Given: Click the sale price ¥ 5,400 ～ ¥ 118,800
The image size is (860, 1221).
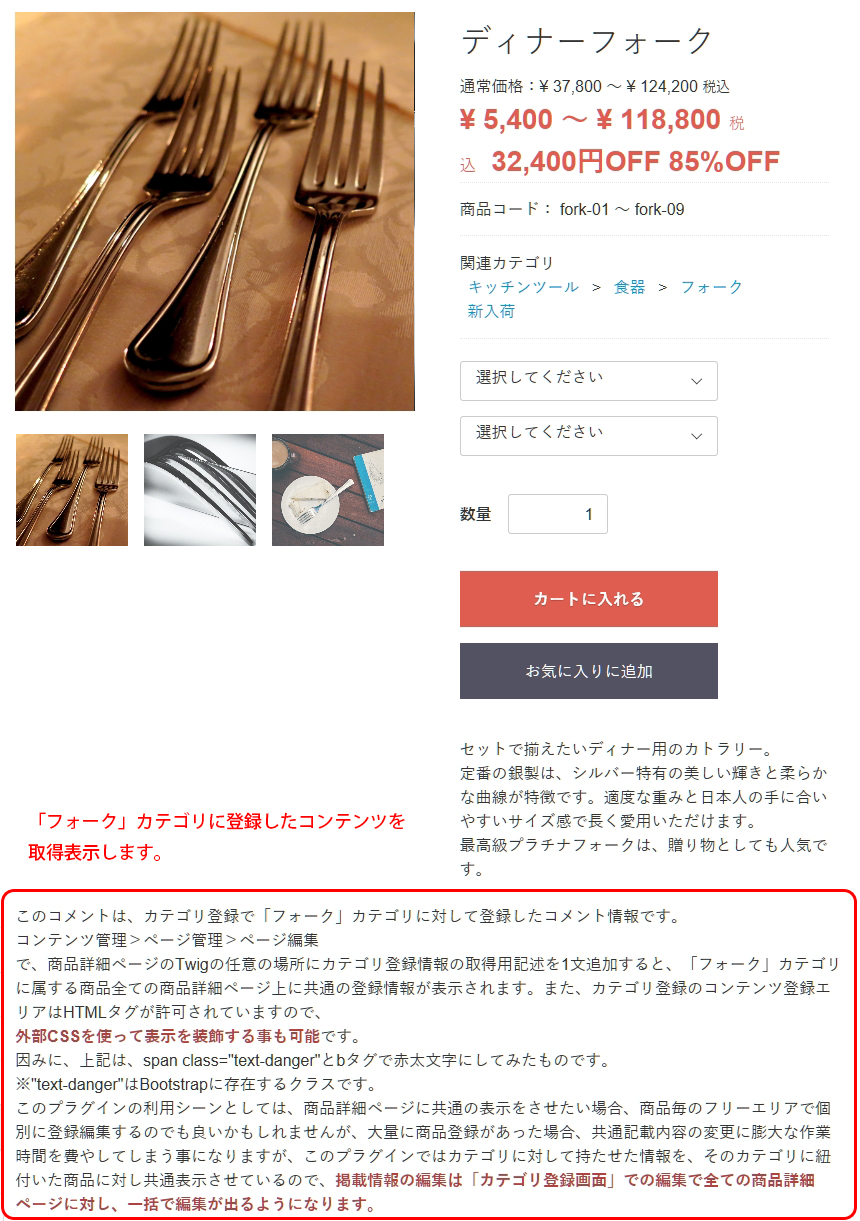Looking at the screenshot, I should pyautogui.click(x=590, y=120).
